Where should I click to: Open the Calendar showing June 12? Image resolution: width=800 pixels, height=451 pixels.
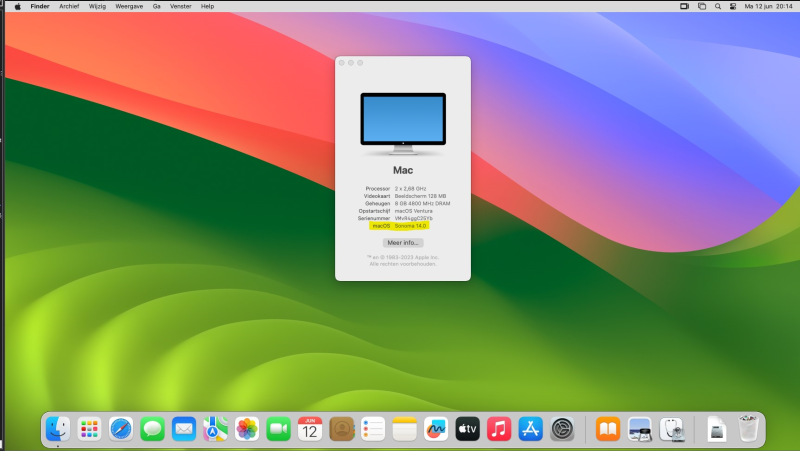310,429
